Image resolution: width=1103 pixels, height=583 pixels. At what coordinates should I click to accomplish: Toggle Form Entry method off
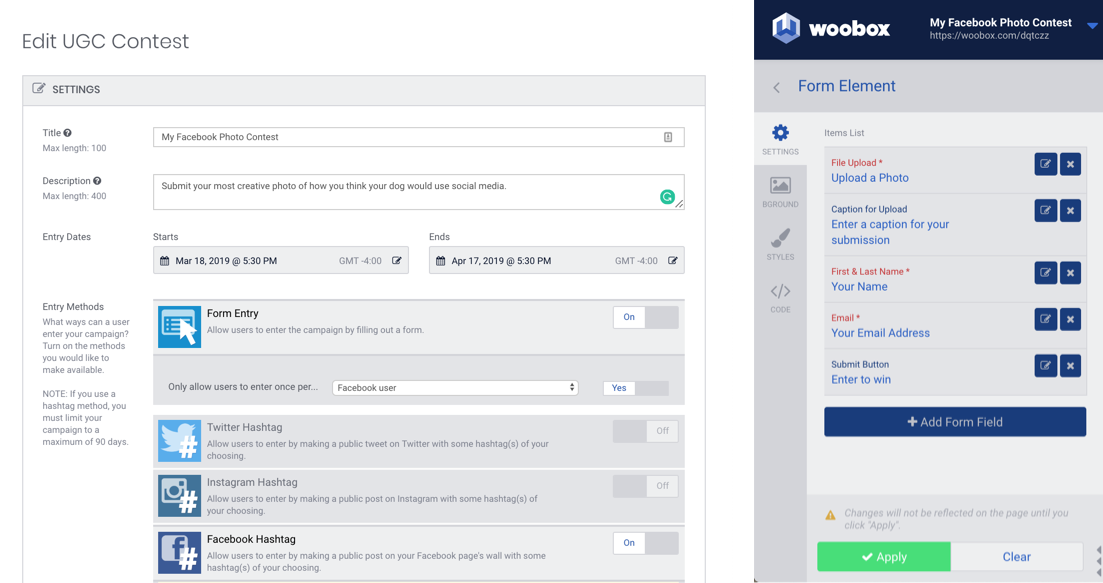(x=646, y=317)
